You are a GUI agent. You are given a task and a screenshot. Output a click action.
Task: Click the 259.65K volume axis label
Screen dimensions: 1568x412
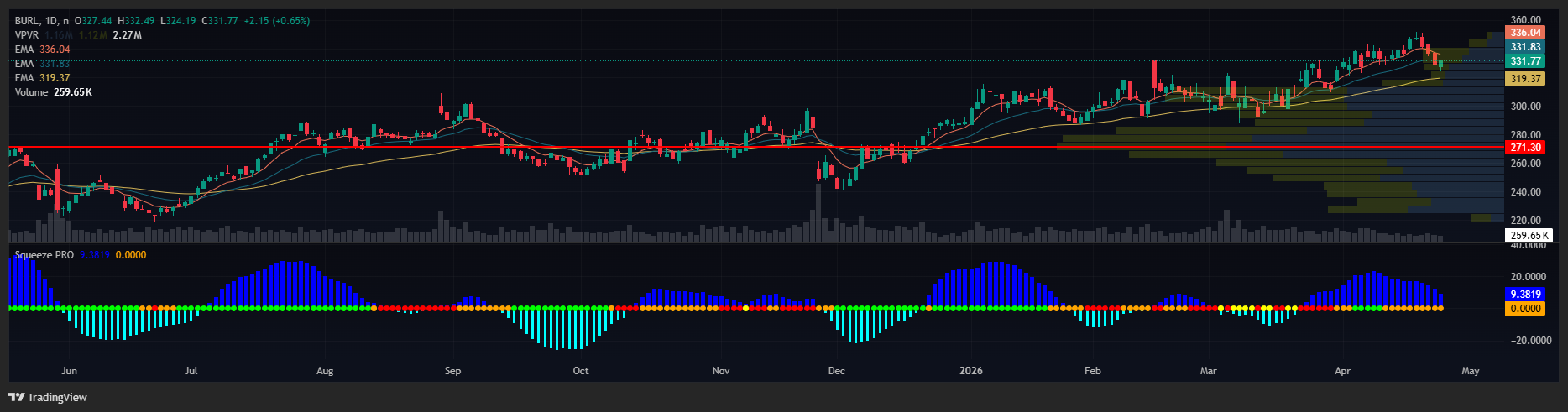[1529, 236]
